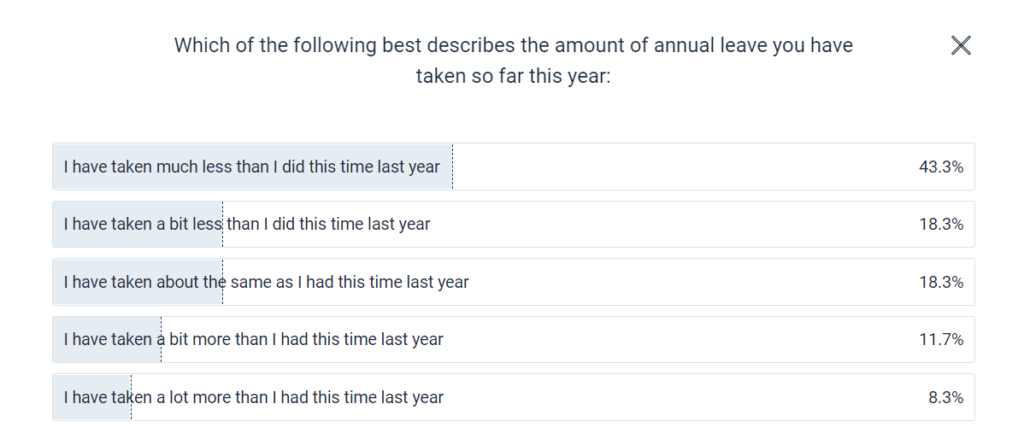Click the 8.3% result value
This screenshot has height=439, width=1024.
coord(945,398)
